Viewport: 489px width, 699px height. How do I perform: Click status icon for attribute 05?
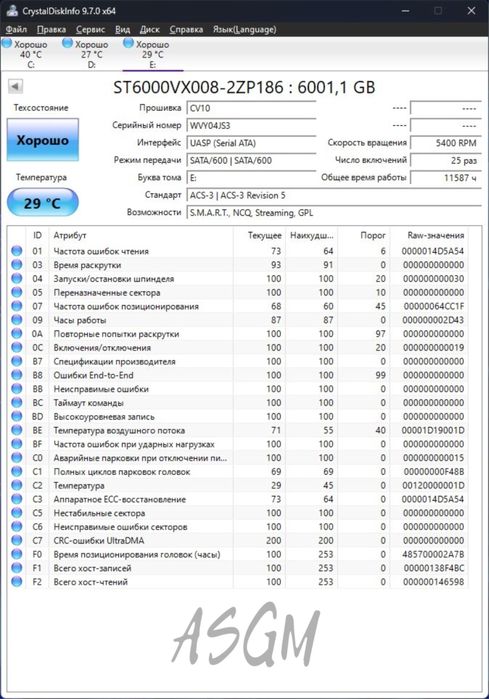(x=16, y=292)
